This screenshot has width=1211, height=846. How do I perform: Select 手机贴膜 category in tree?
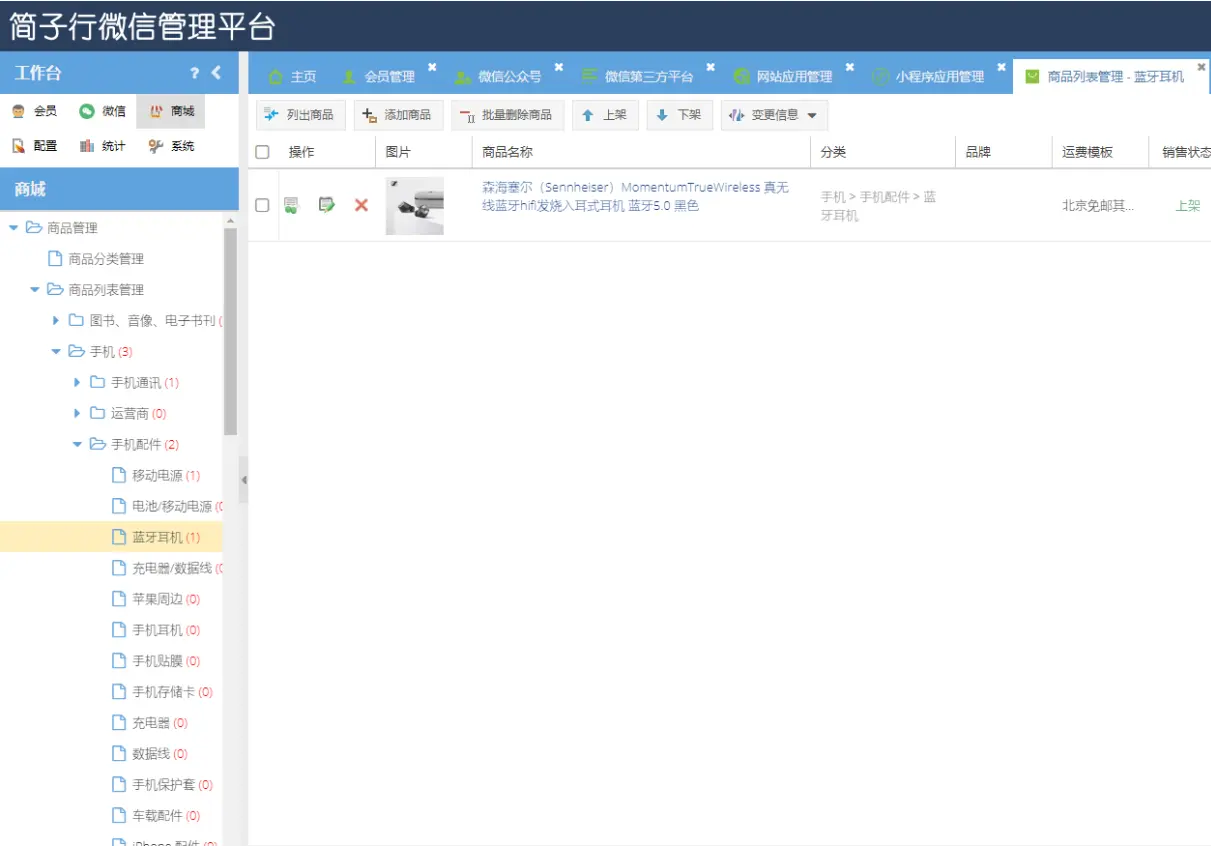[x=166, y=662]
